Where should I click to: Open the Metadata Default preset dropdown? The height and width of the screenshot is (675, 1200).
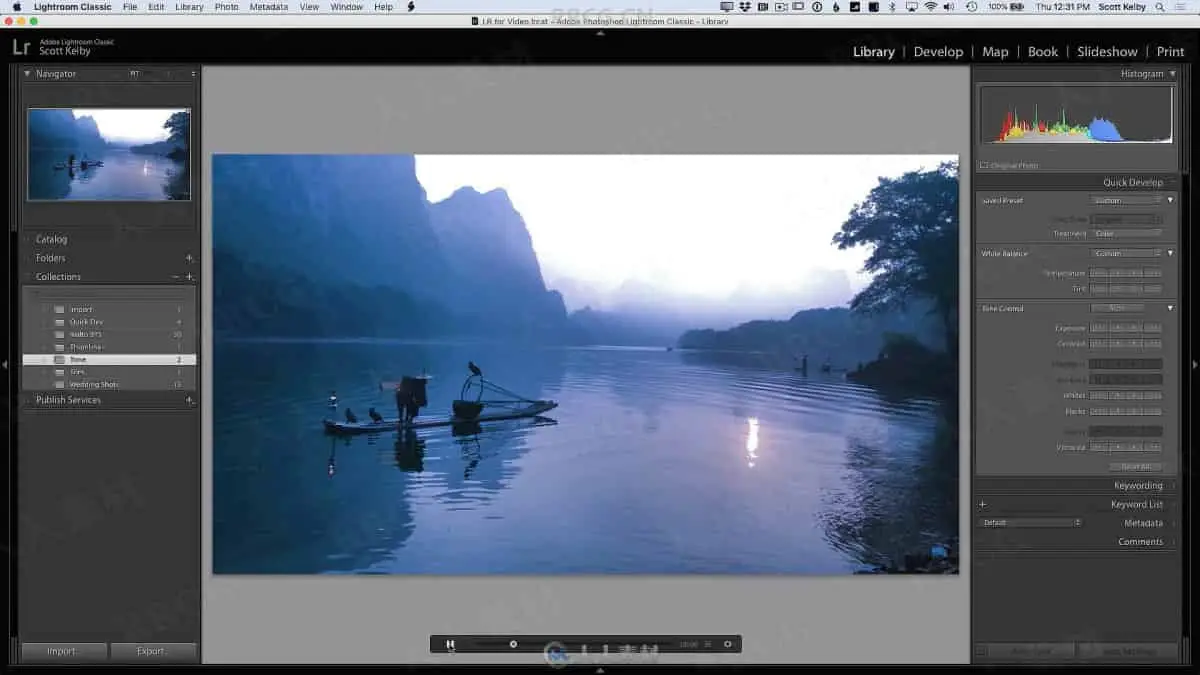(1031, 523)
